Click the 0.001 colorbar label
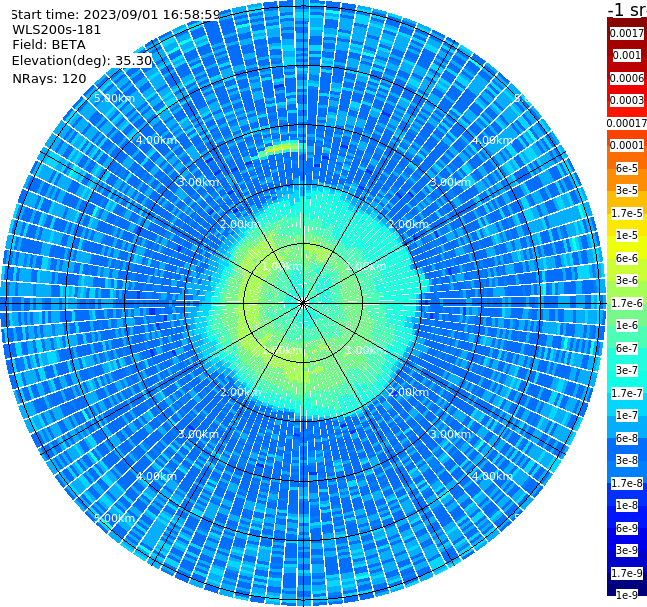The height and width of the screenshot is (607, 647). point(627,55)
